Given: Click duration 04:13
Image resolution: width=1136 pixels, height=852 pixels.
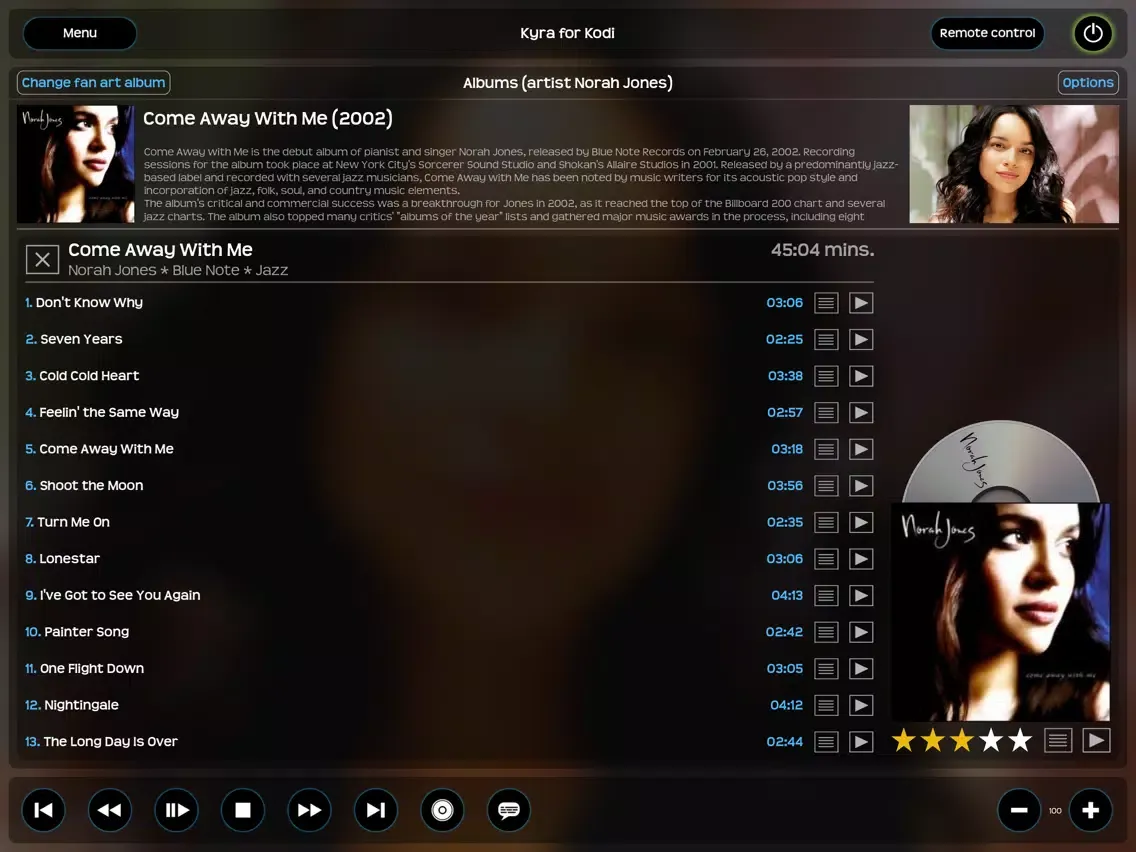Looking at the screenshot, I should pos(787,596).
